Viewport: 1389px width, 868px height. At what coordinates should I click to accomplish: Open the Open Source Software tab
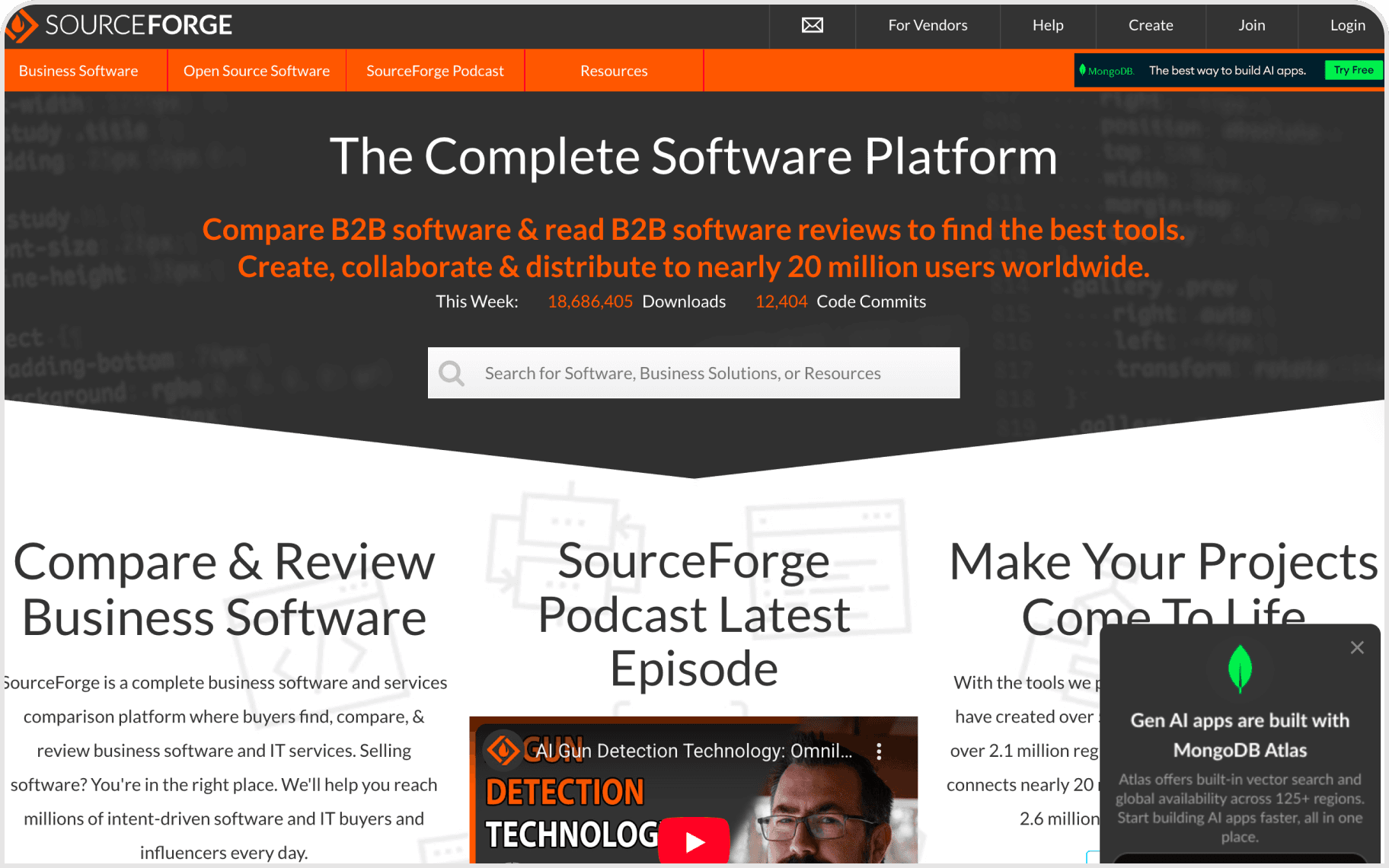(x=257, y=71)
